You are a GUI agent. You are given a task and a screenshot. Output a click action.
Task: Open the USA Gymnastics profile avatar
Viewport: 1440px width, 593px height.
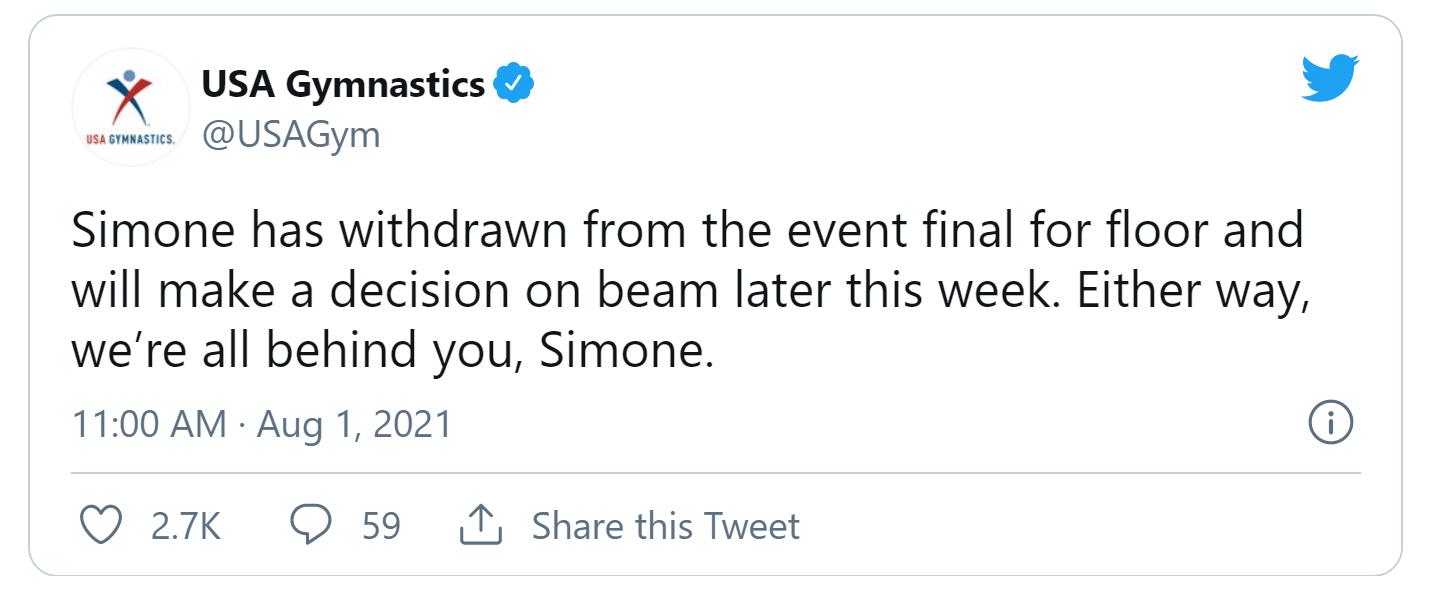pyautogui.click(x=130, y=106)
